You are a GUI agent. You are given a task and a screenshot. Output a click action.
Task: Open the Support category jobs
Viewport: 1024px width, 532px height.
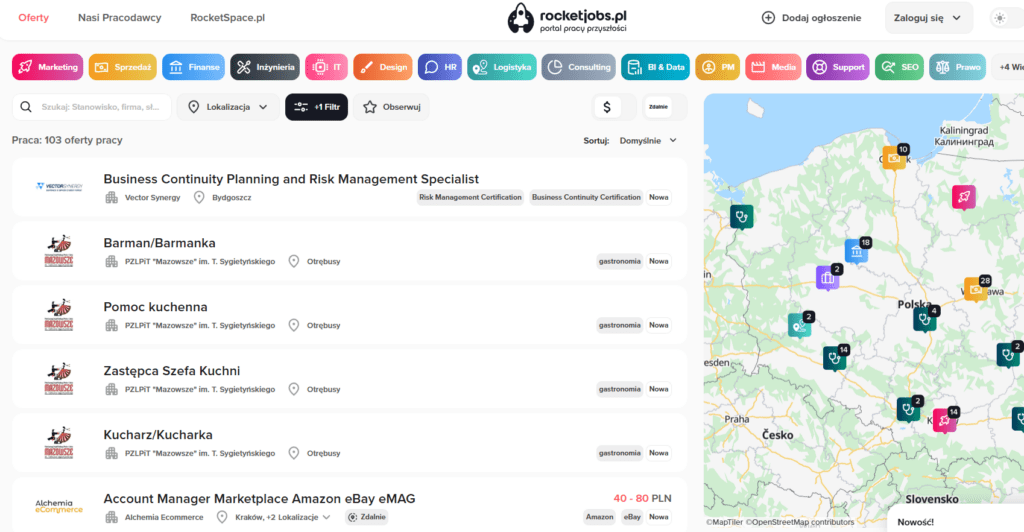pos(837,67)
